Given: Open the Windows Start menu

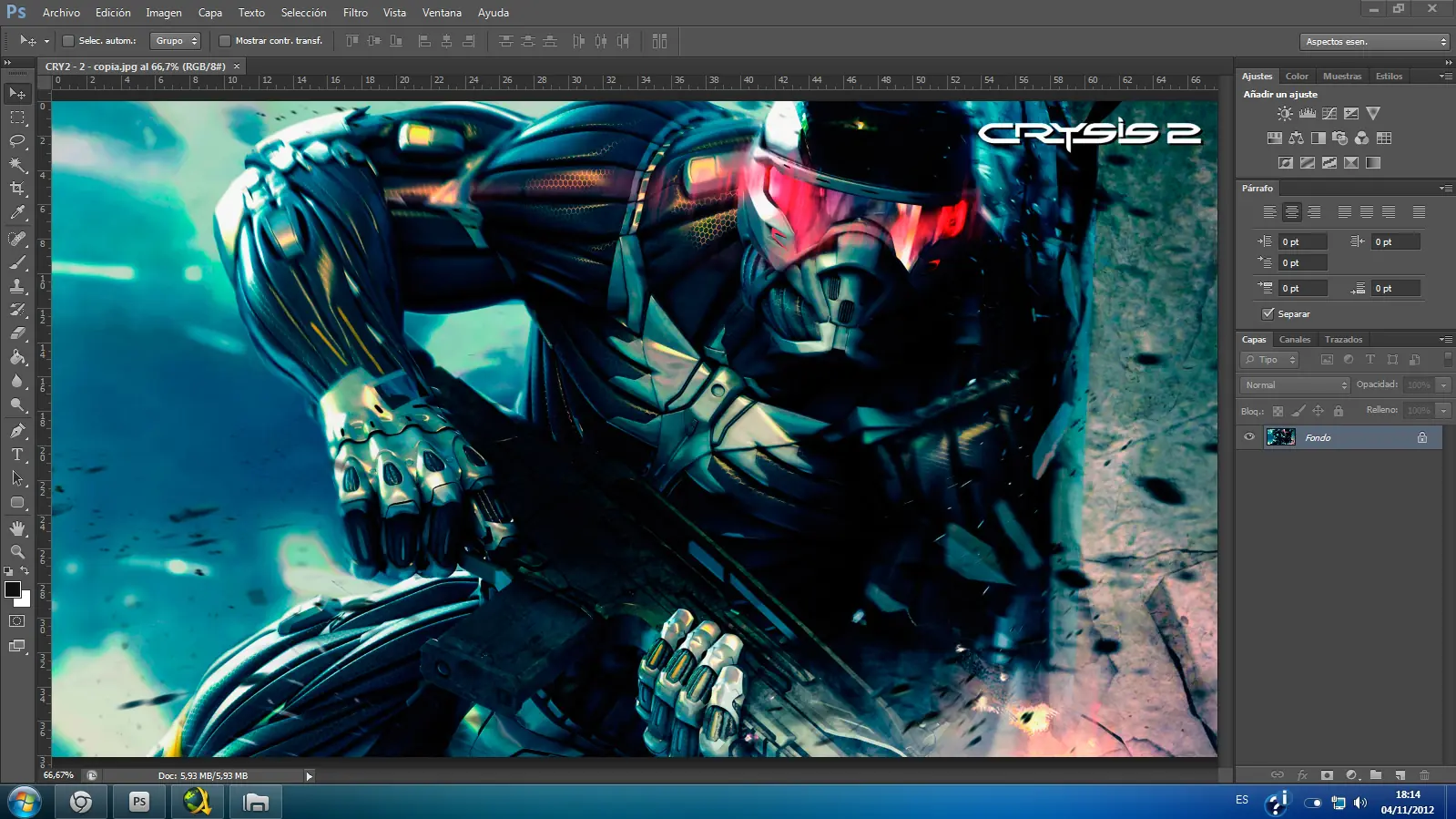Looking at the screenshot, I should (x=24, y=803).
